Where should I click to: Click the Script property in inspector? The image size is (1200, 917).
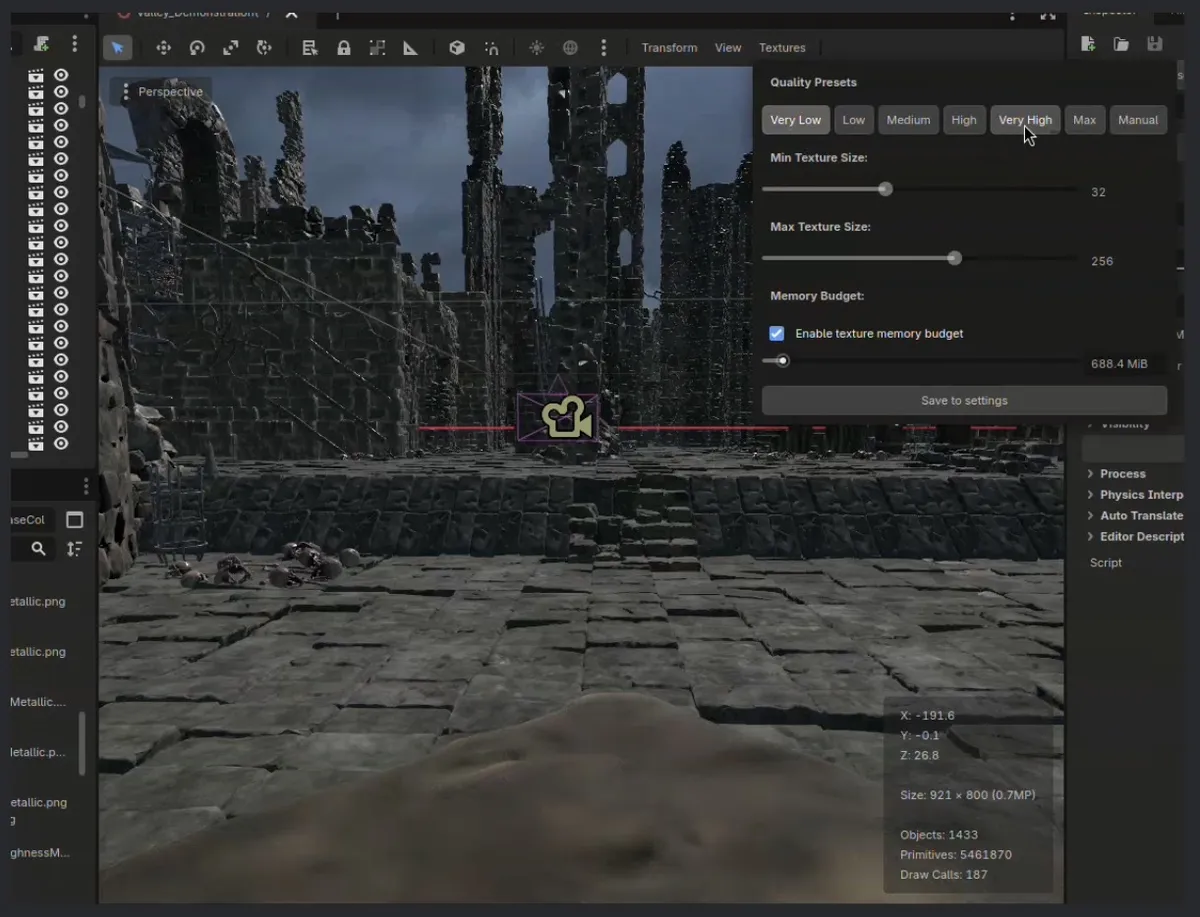click(x=1106, y=563)
